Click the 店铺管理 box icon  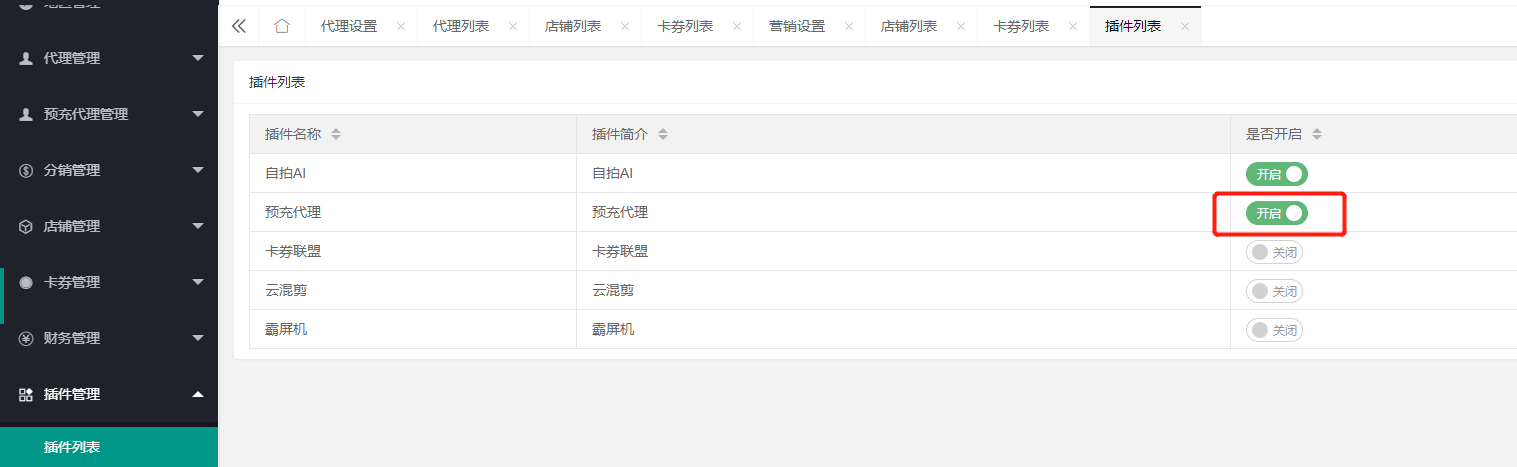click(x=27, y=227)
